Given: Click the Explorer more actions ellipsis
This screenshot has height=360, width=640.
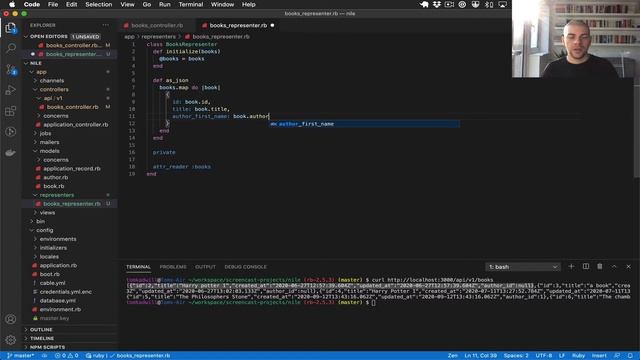Looking at the screenshot, I should tap(106, 25).
